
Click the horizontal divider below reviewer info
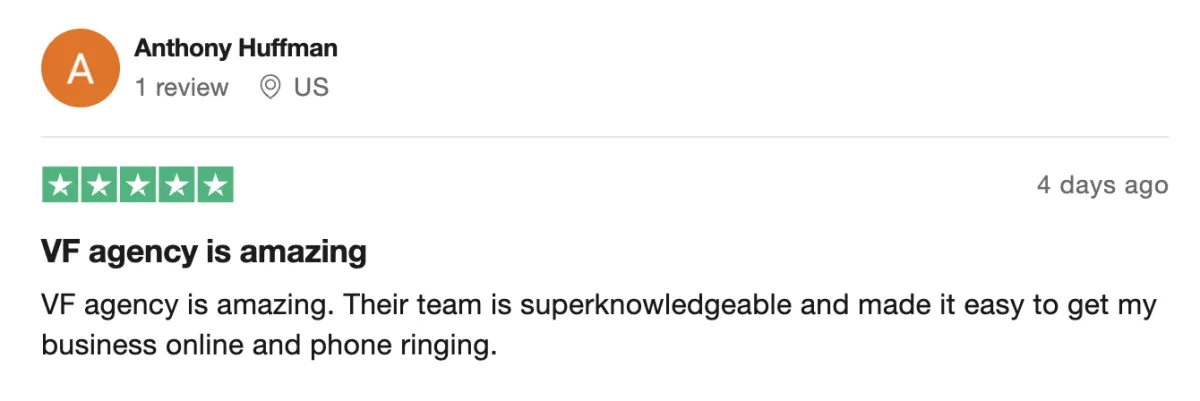coord(604,136)
